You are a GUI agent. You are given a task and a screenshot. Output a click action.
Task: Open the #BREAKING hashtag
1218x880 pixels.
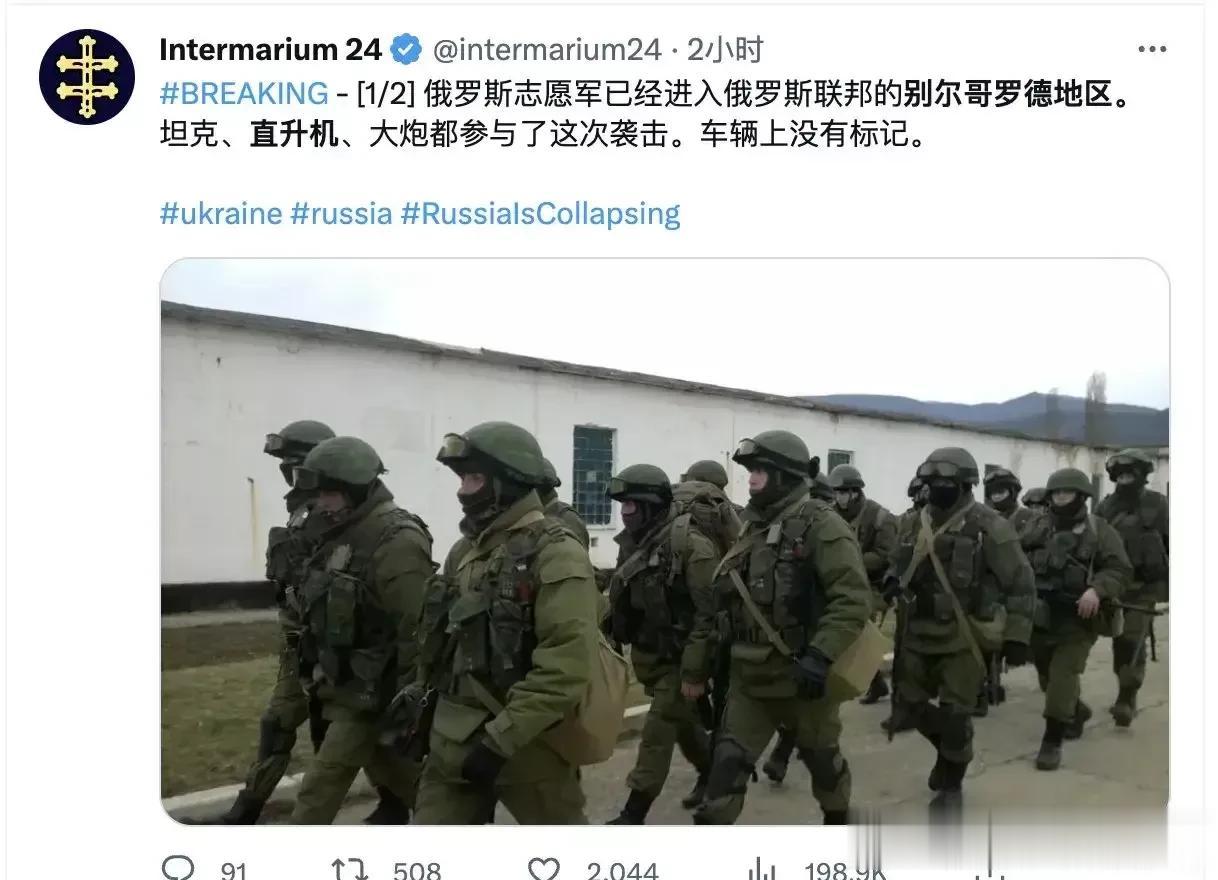coord(244,93)
